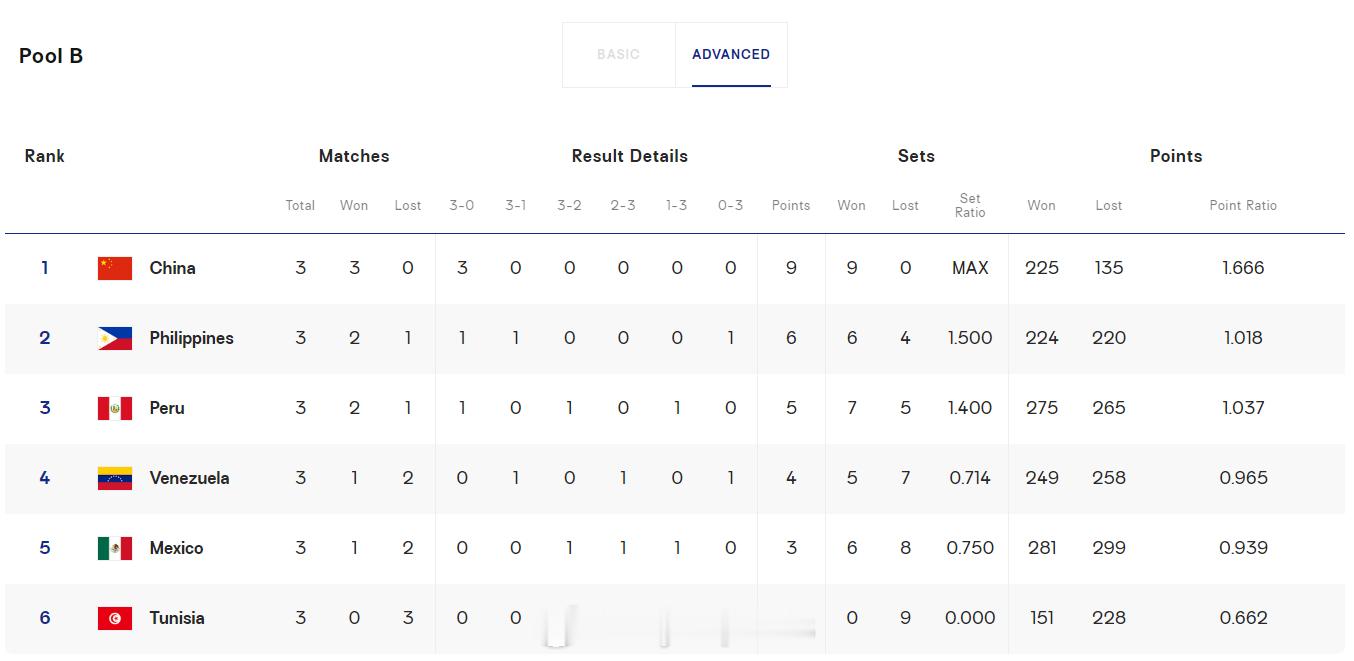Open the Philippines team link
The height and width of the screenshot is (661, 1354).
click(x=191, y=338)
